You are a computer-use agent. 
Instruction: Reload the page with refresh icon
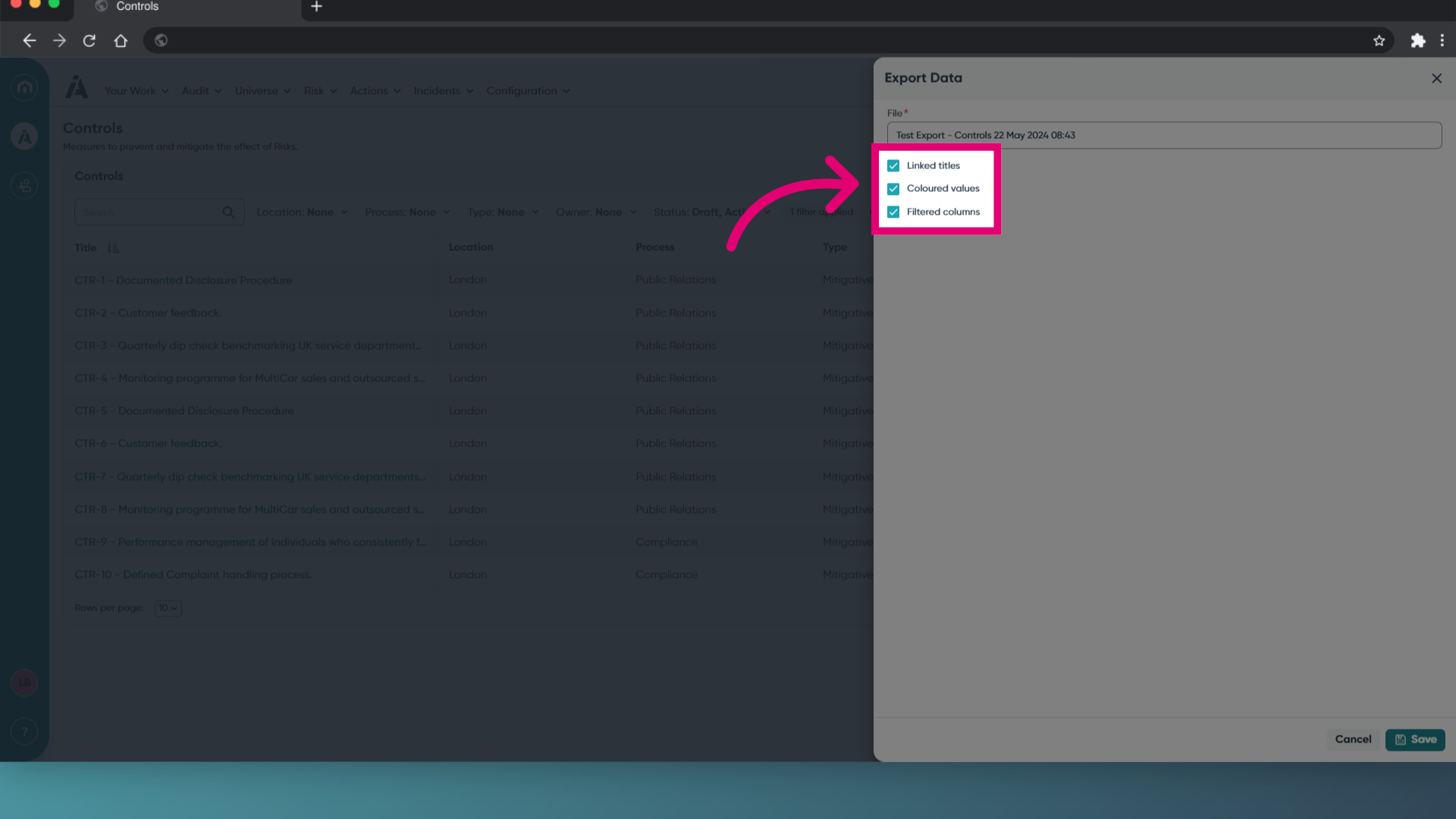coord(89,41)
